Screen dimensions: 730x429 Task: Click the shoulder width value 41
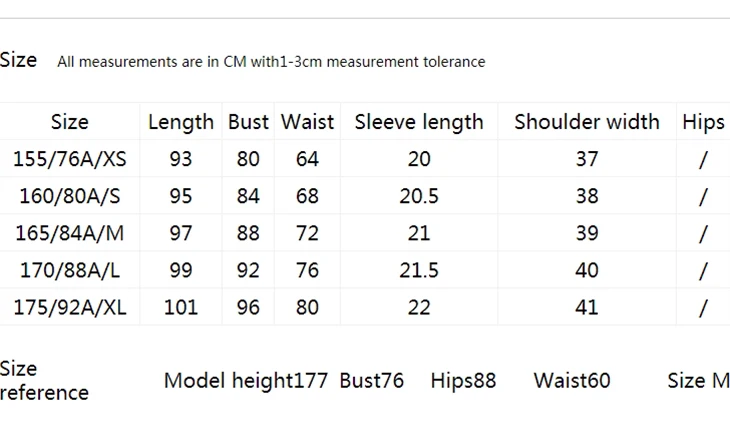[587, 307]
